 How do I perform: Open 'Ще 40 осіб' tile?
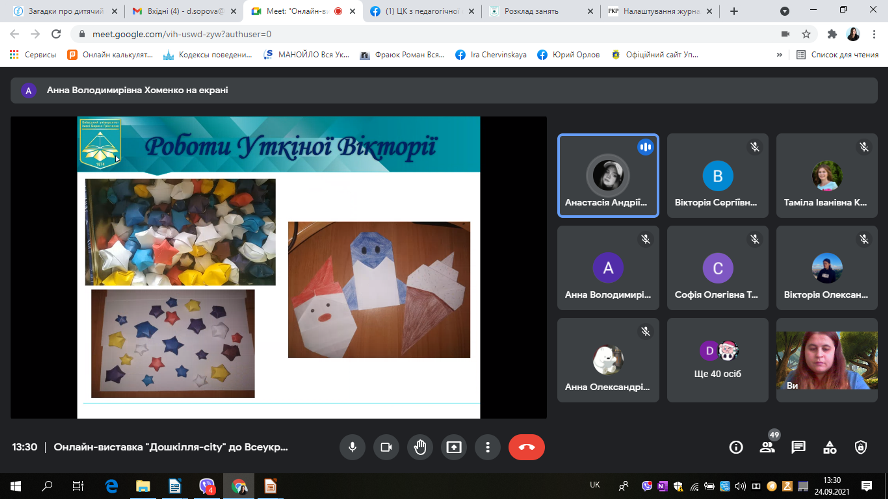pos(718,360)
